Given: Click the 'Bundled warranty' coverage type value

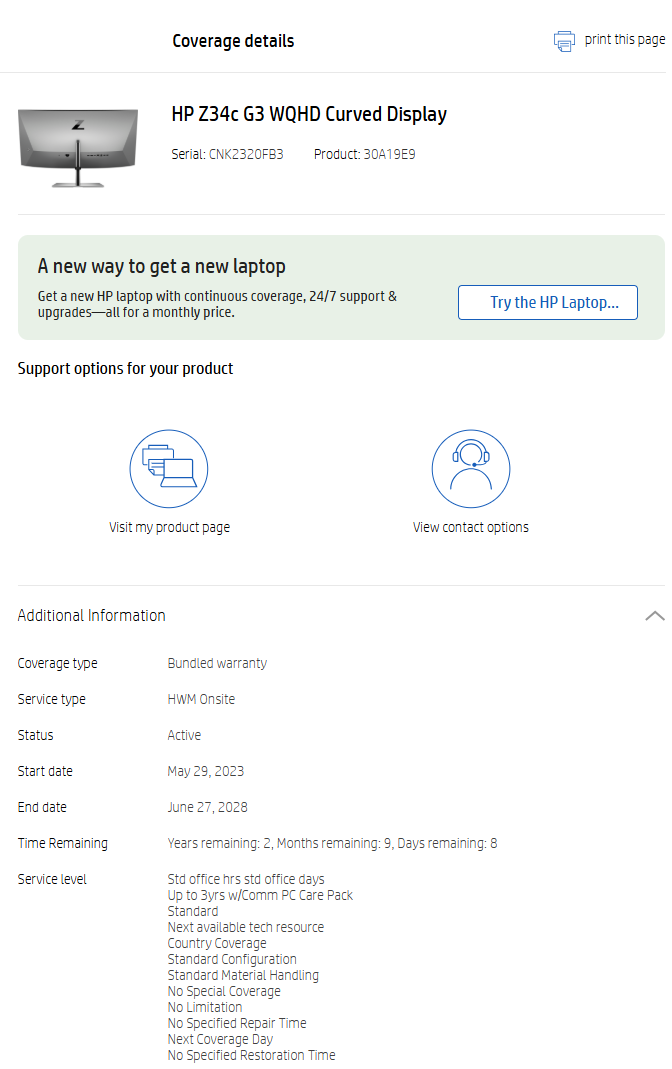Looking at the screenshot, I should [217, 663].
